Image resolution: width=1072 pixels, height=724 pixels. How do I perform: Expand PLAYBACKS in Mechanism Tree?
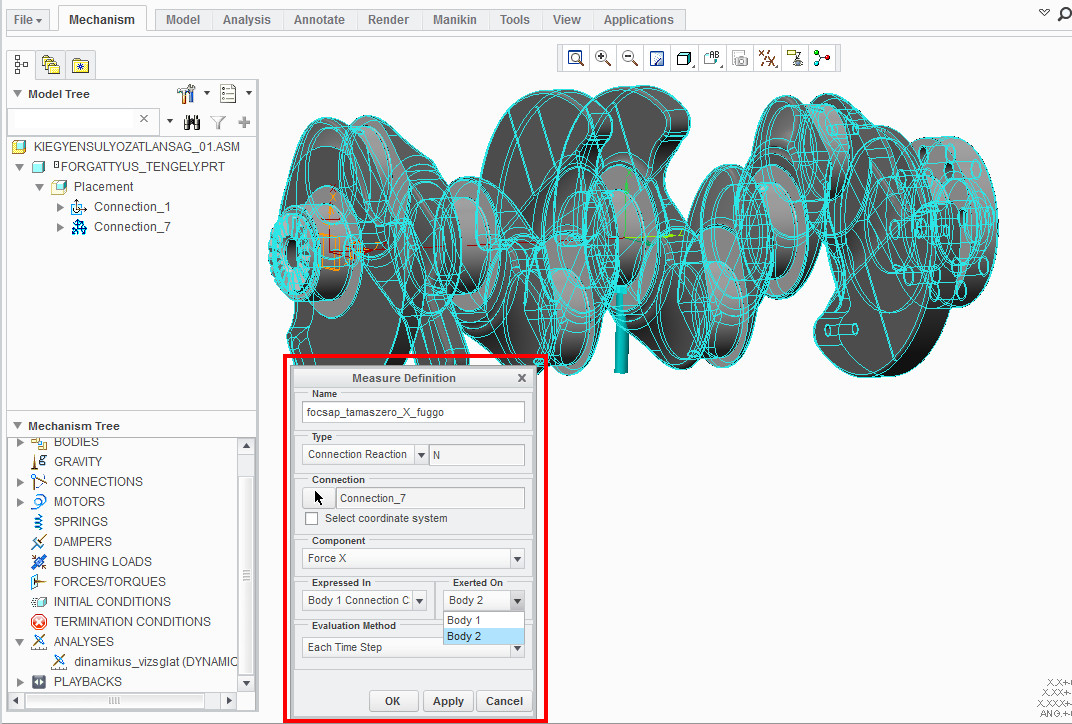pos(20,682)
